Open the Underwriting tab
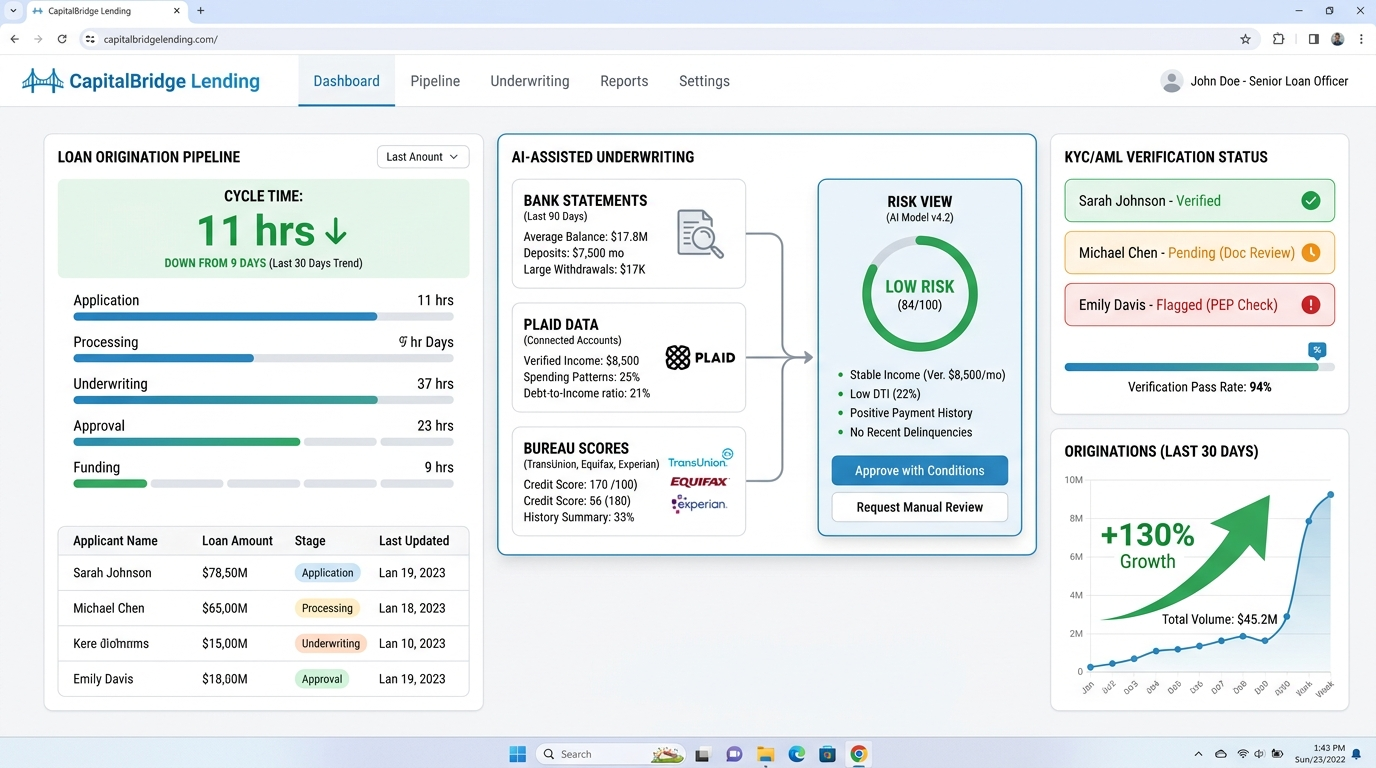This screenshot has width=1376, height=768. coord(530,81)
